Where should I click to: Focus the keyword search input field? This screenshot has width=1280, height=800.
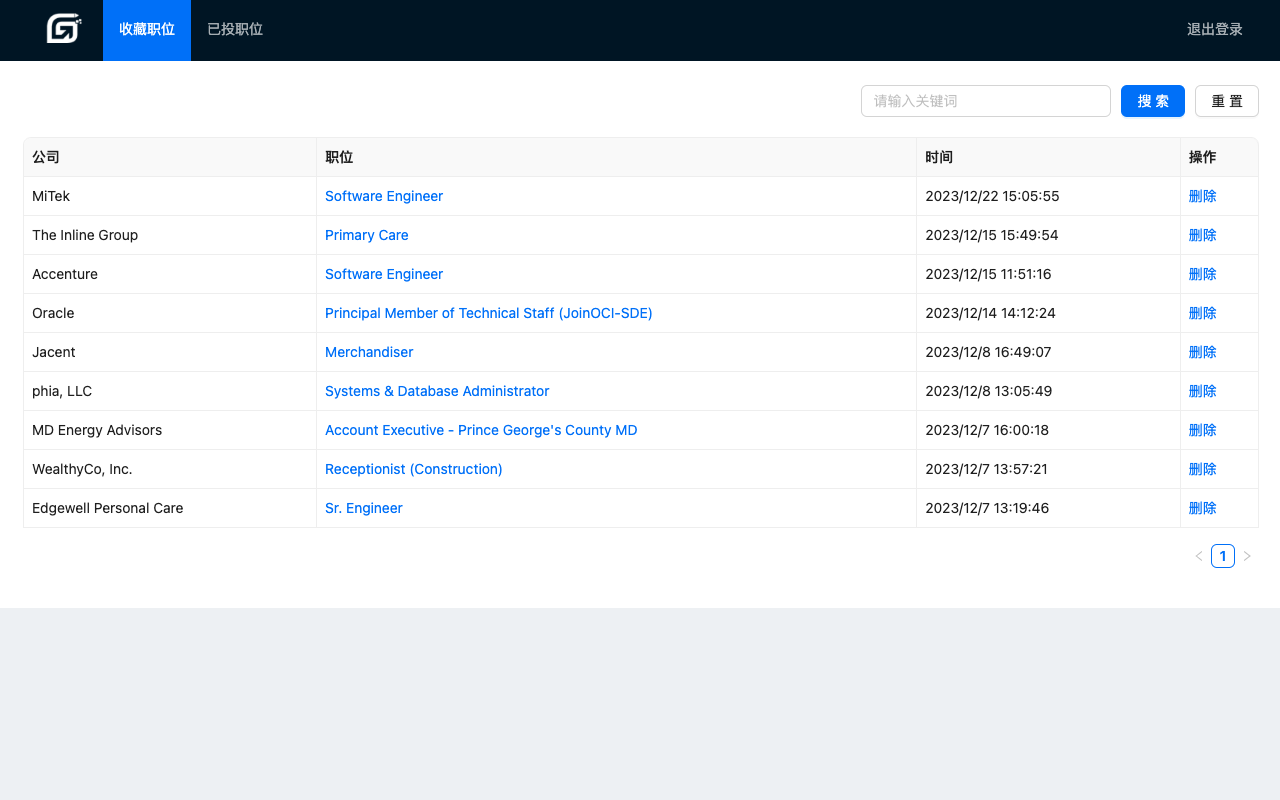tap(986, 101)
